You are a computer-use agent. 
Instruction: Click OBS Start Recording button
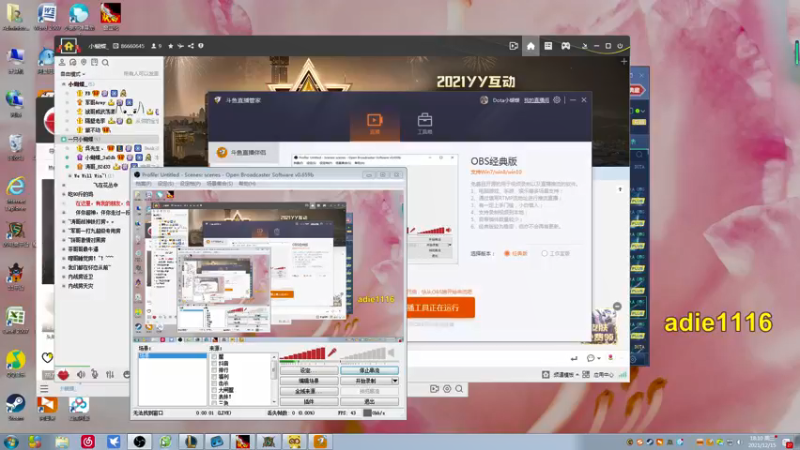pos(365,381)
